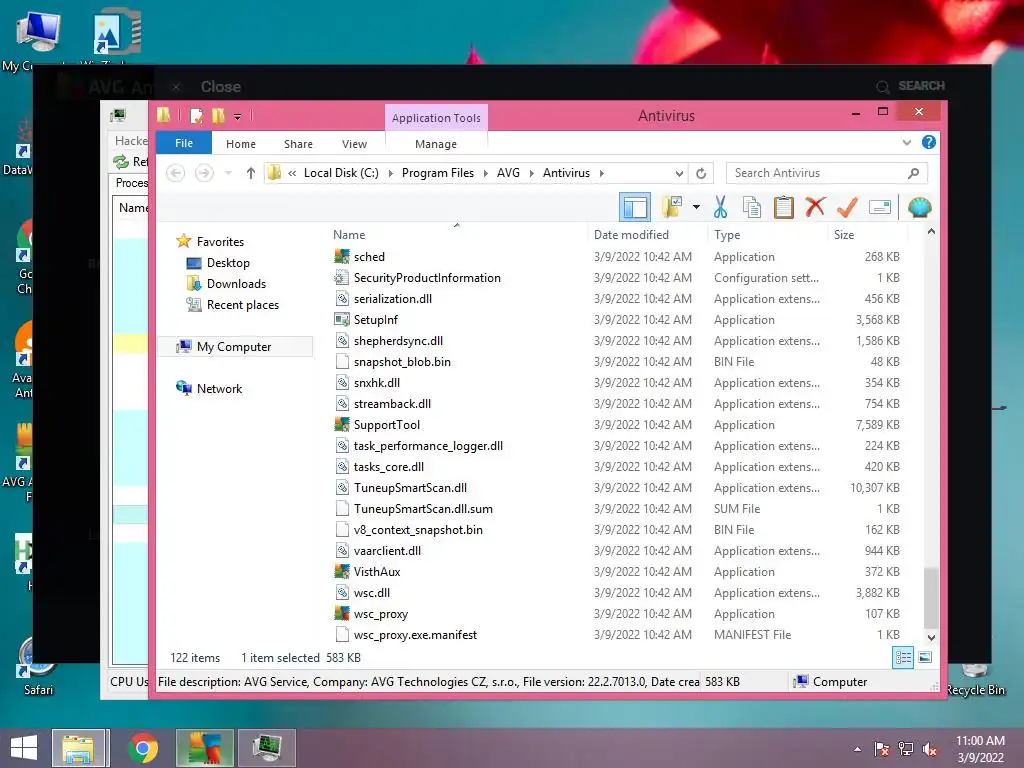Expand the breadcrumb overflow double chevron
This screenshot has width=1024, height=768.
292,173
